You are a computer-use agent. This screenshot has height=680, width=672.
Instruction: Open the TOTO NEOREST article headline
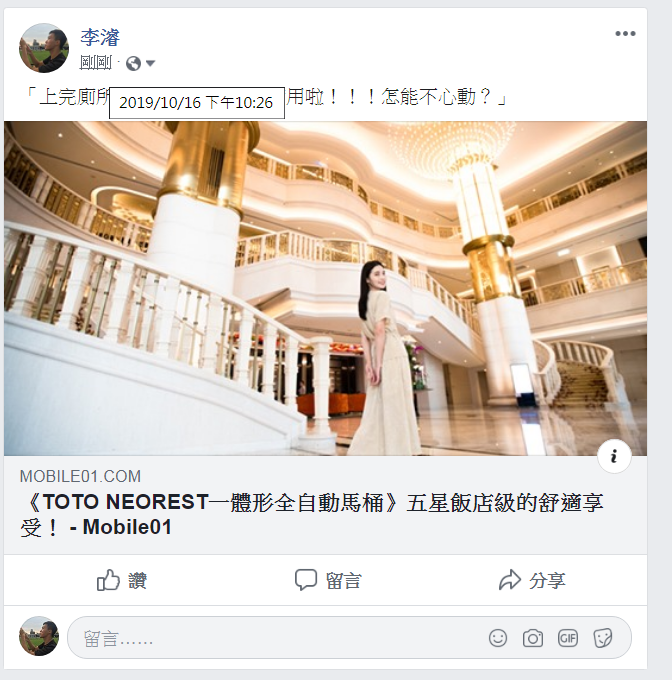pos(311,515)
